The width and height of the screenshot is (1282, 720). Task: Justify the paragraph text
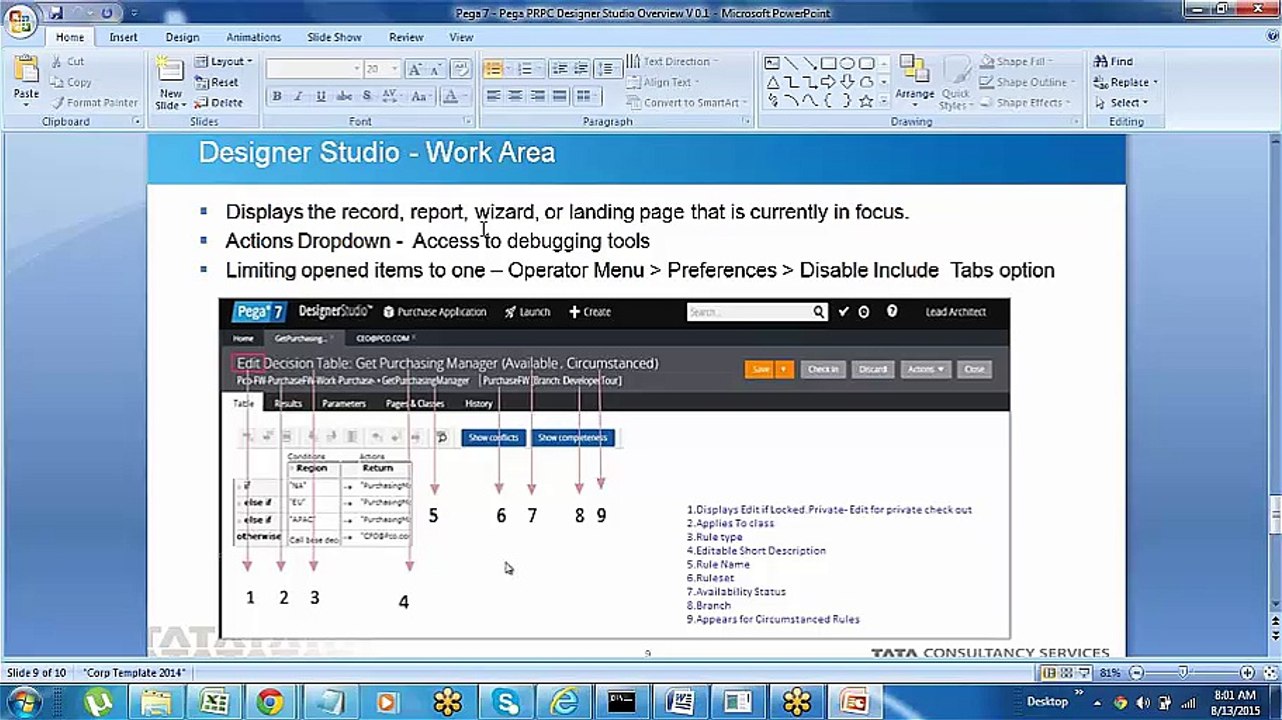click(559, 96)
